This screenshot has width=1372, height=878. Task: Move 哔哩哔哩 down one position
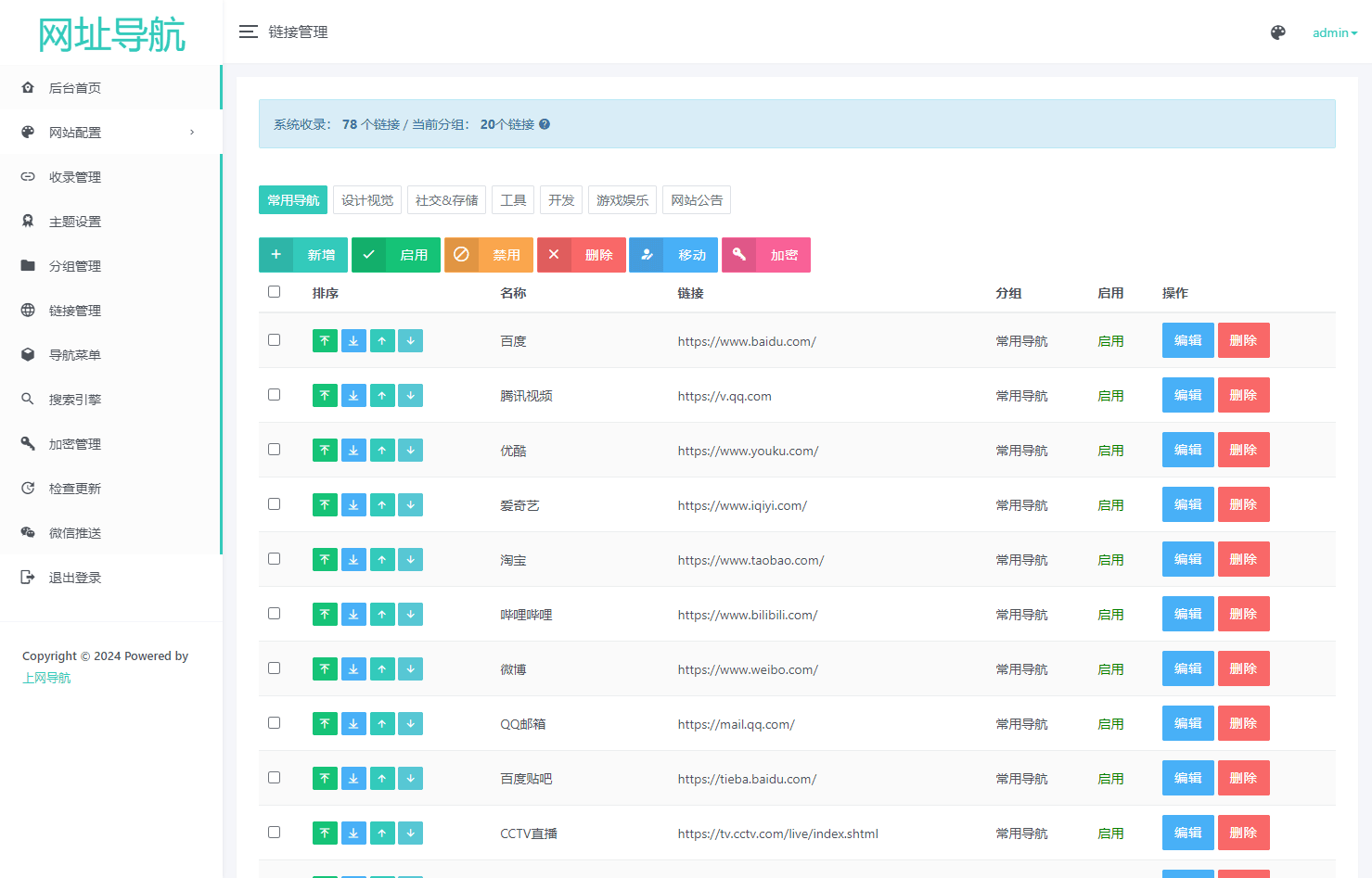click(411, 615)
